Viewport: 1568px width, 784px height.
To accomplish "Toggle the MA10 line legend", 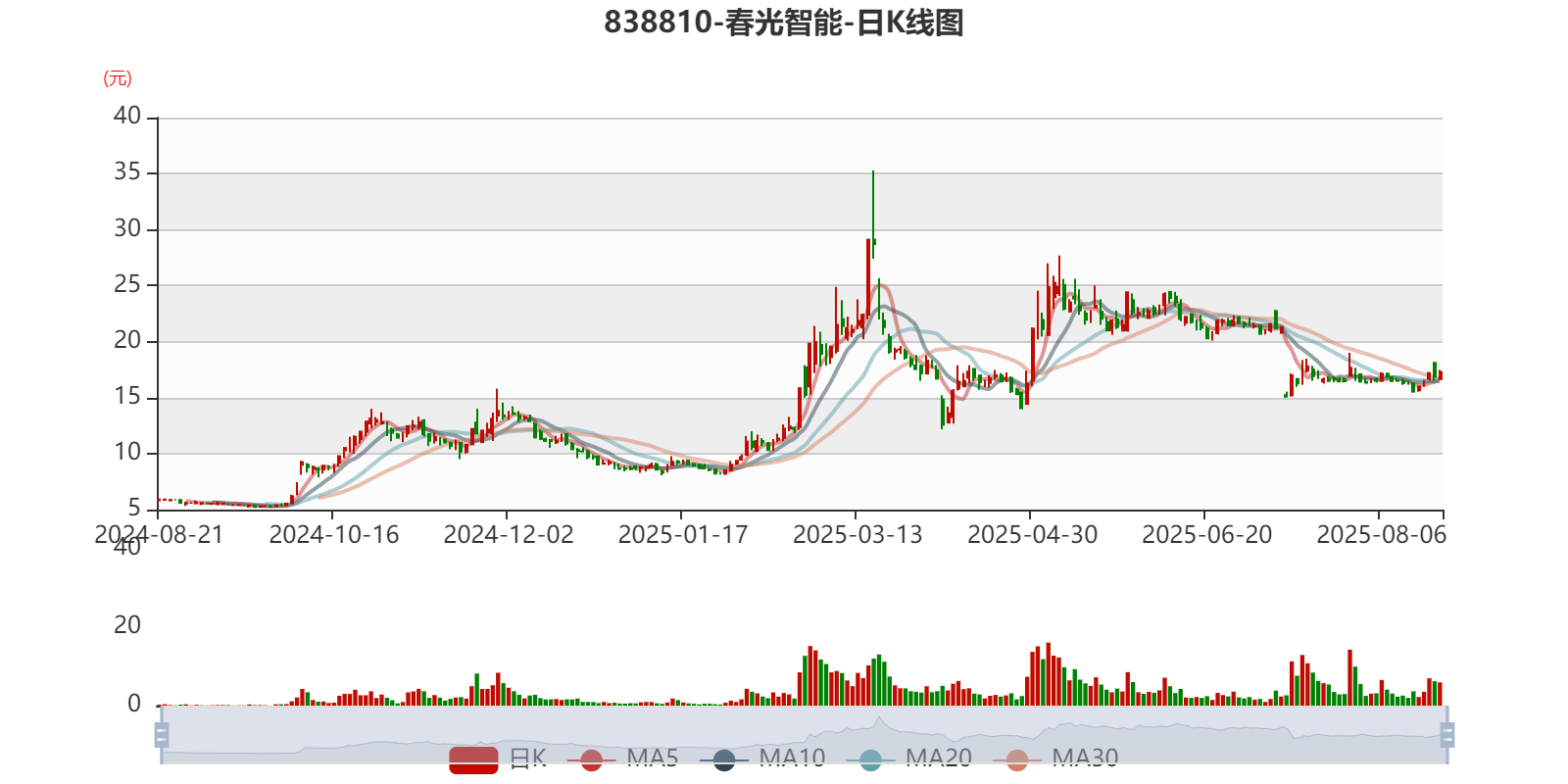I will pos(762,759).
